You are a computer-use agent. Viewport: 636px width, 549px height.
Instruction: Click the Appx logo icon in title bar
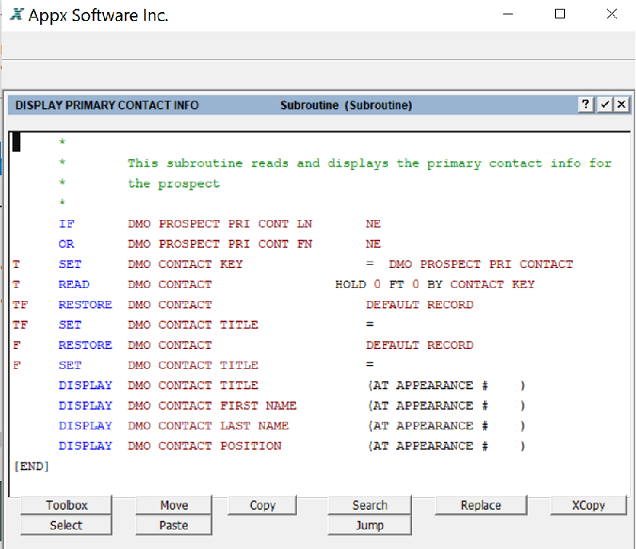pos(17,15)
